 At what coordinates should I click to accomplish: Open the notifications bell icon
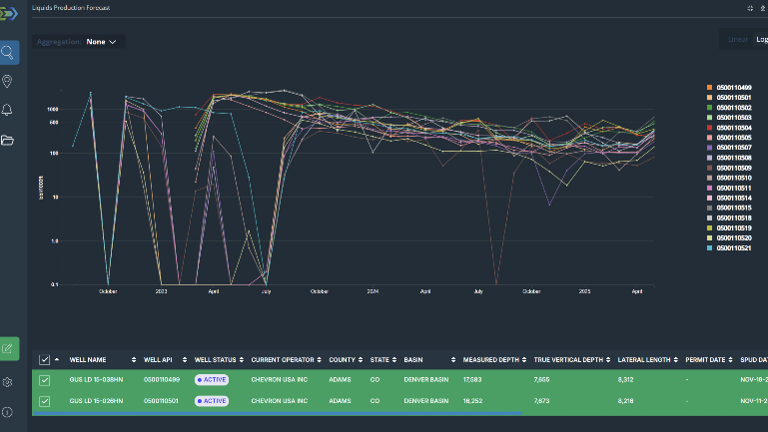[x=8, y=110]
